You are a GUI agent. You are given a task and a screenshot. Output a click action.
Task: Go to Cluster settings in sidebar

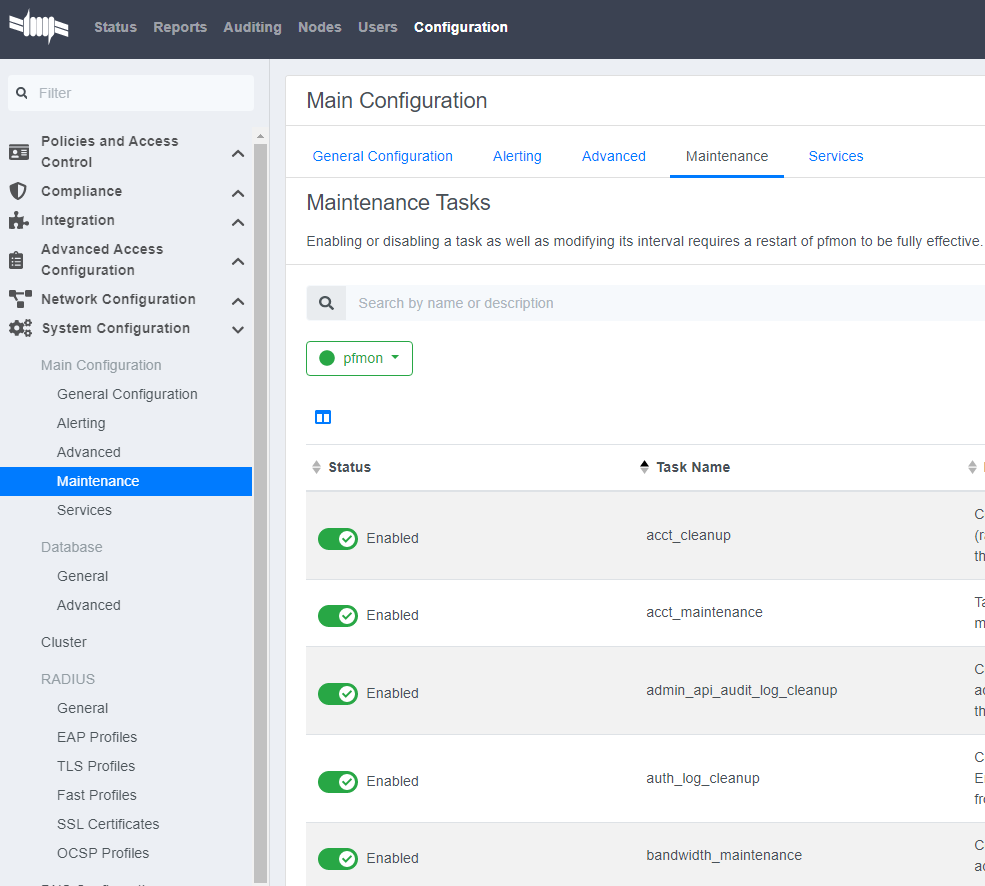click(x=64, y=642)
